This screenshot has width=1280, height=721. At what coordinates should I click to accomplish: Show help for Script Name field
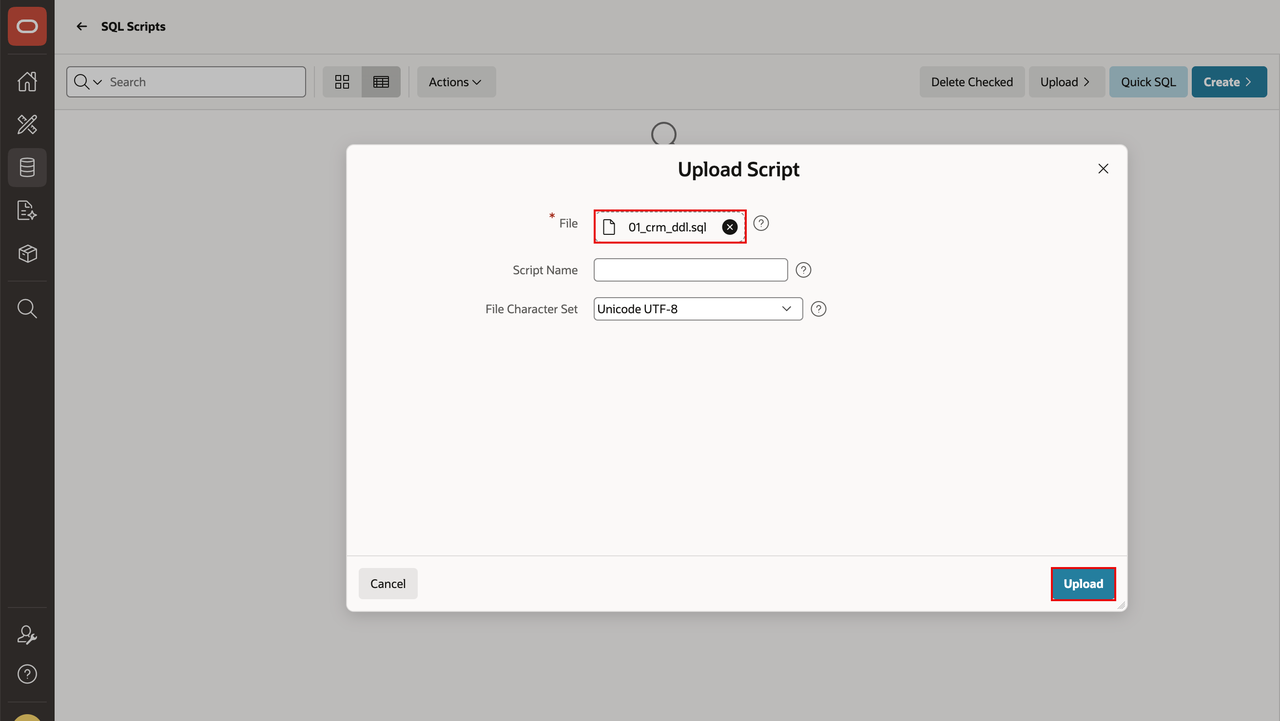(x=803, y=270)
